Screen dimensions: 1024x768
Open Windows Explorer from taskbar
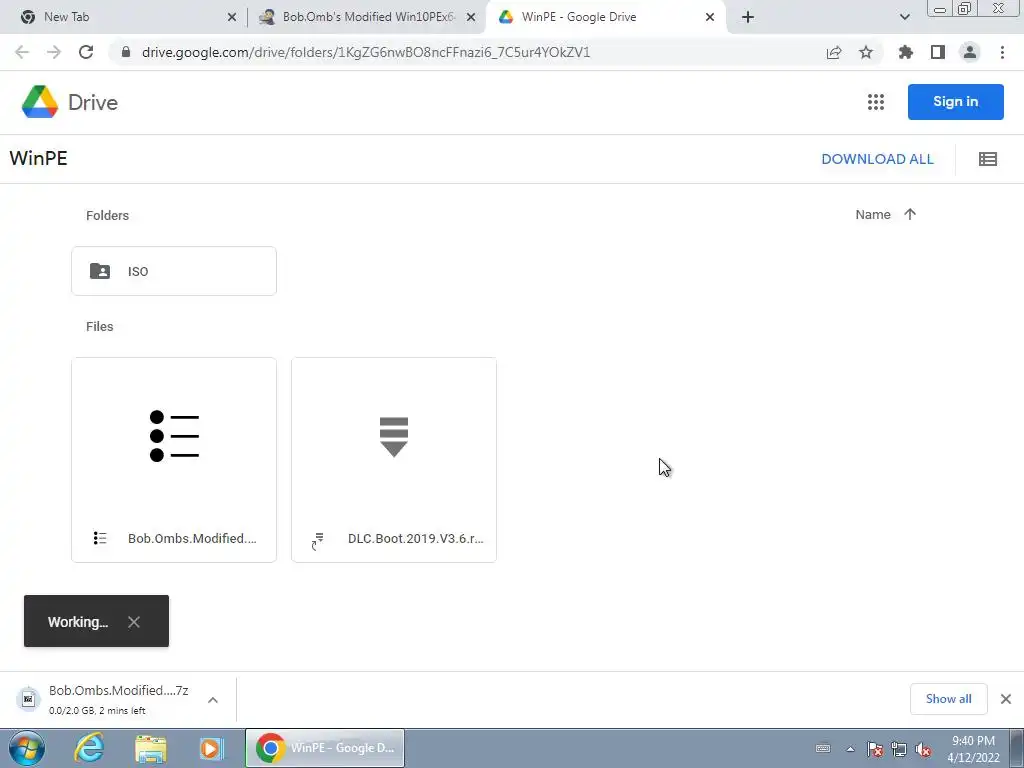click(x=150, y=748)
